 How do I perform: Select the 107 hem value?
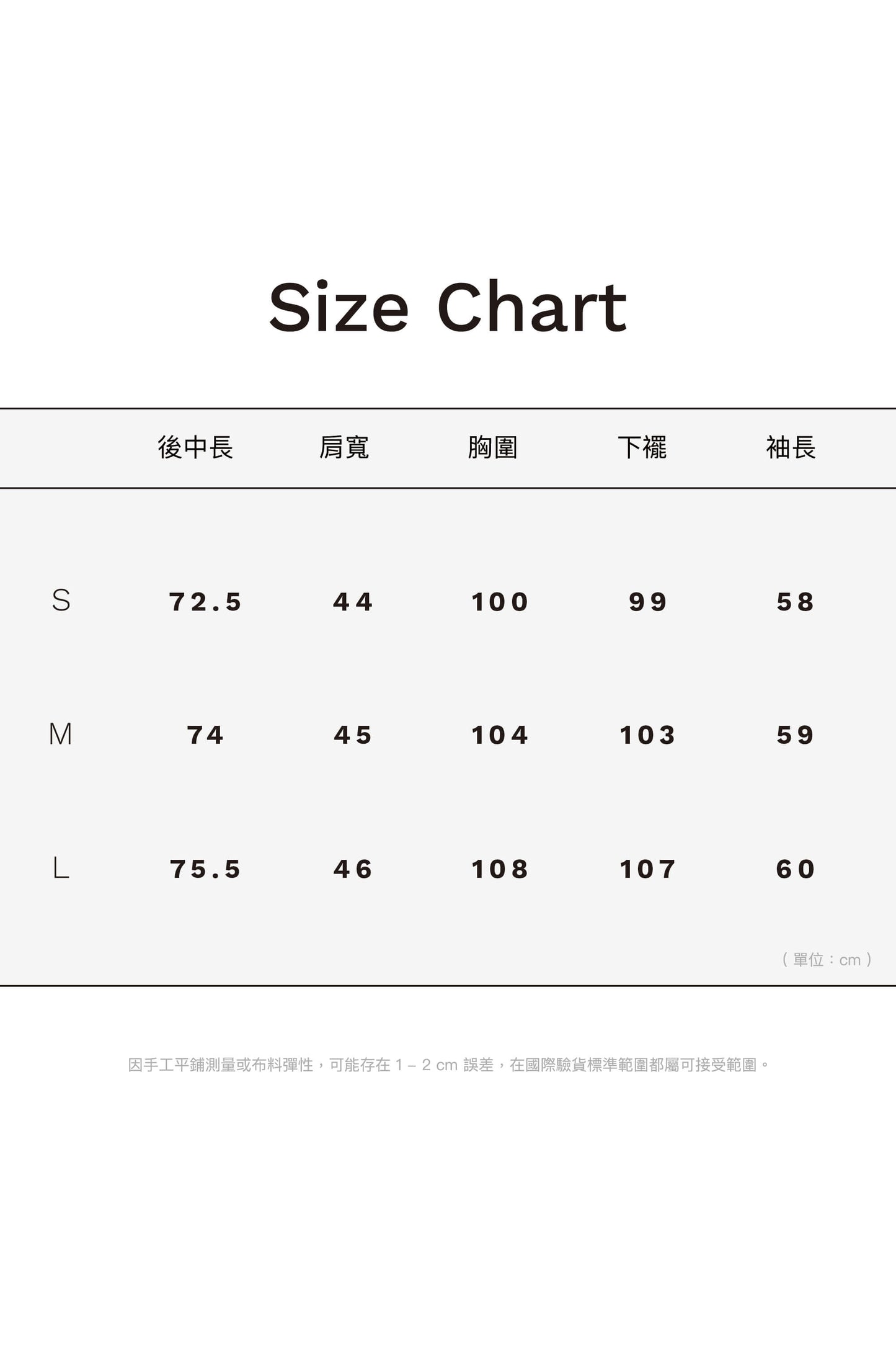click(648, 869)
